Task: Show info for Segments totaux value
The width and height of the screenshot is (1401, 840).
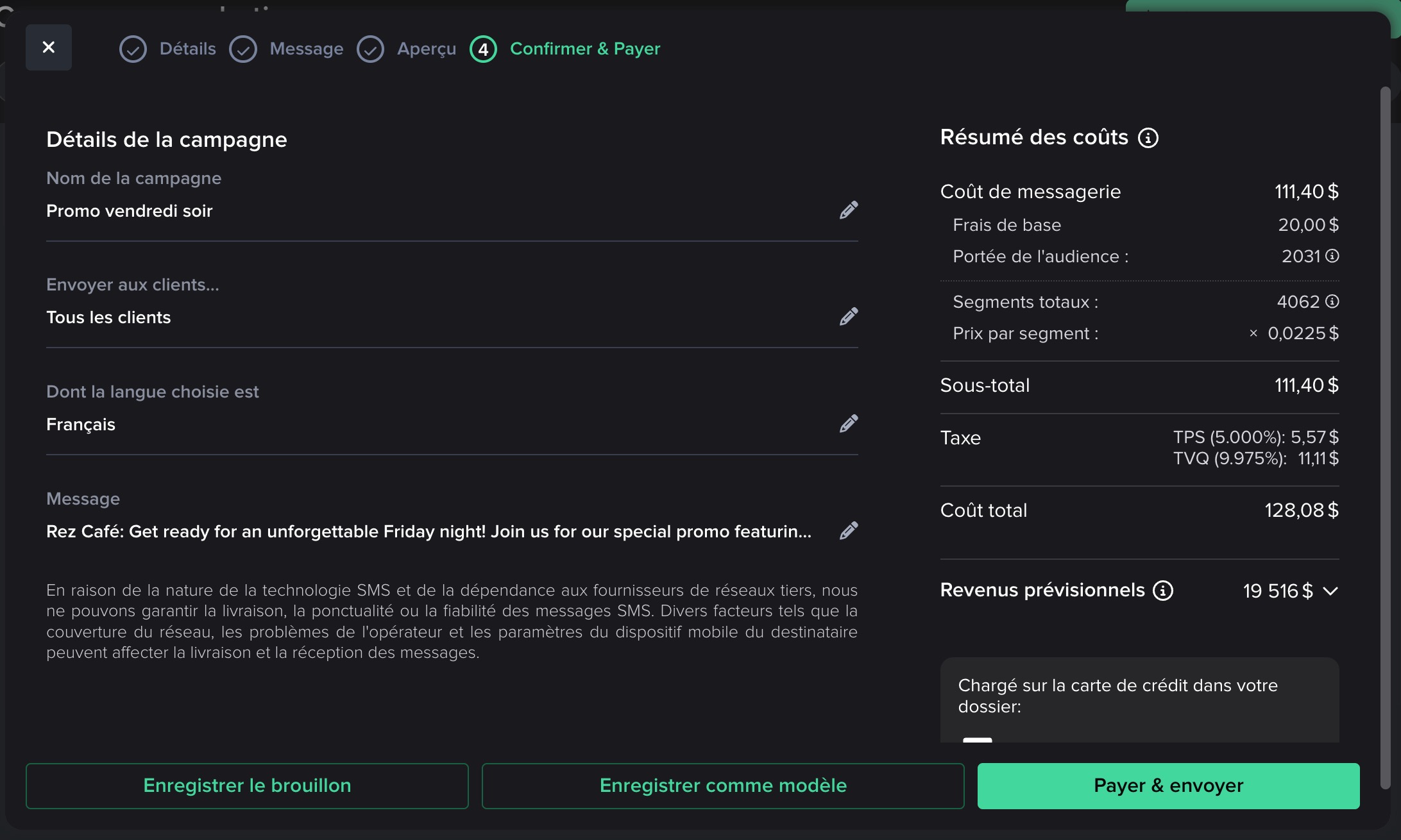Action: tap(1332, 301)
